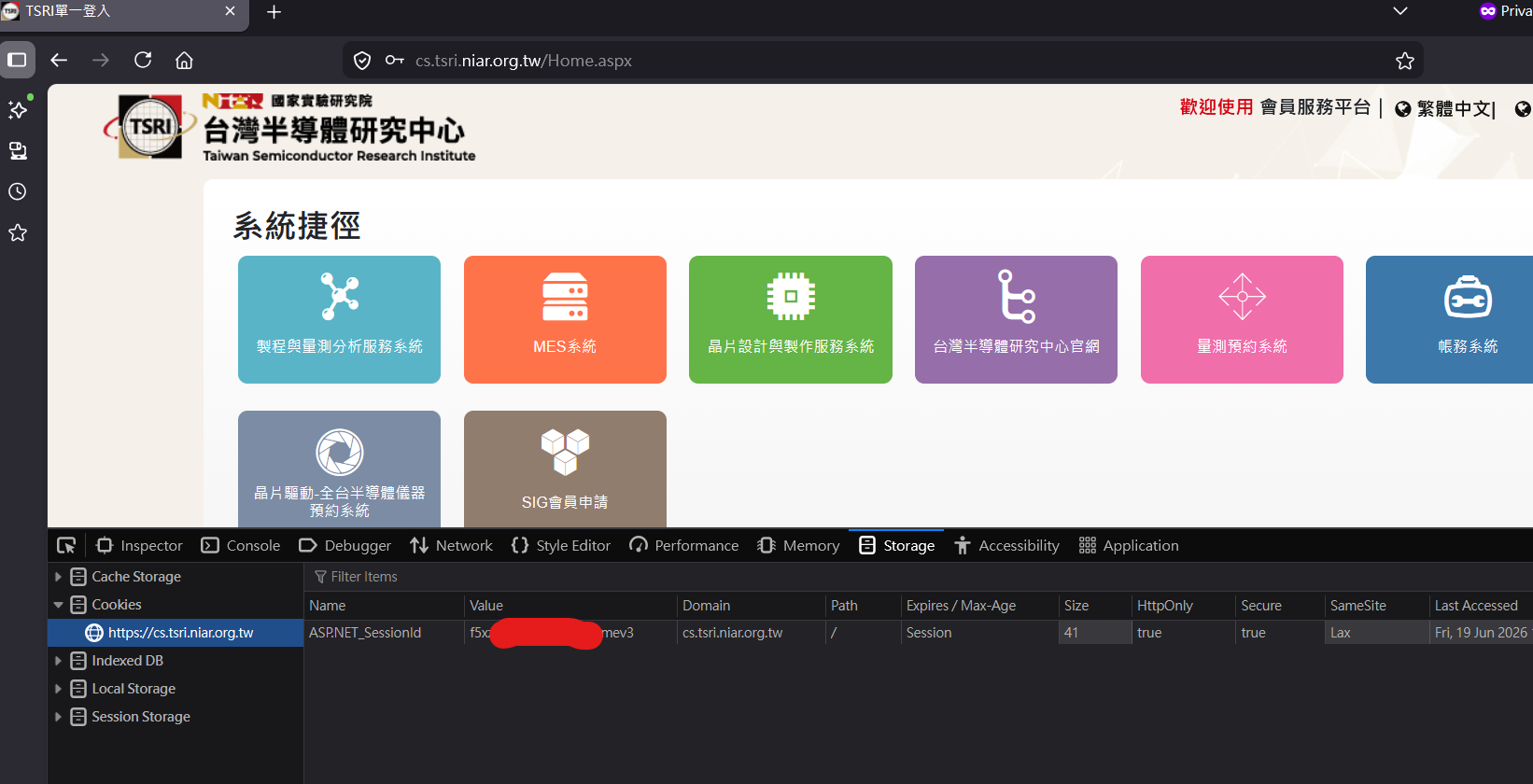The height and width of the screenshot is (784, 1533).
Task: Open 製程與量測分析服務系統 shortcut tile
Action: [x=339, y=319]
